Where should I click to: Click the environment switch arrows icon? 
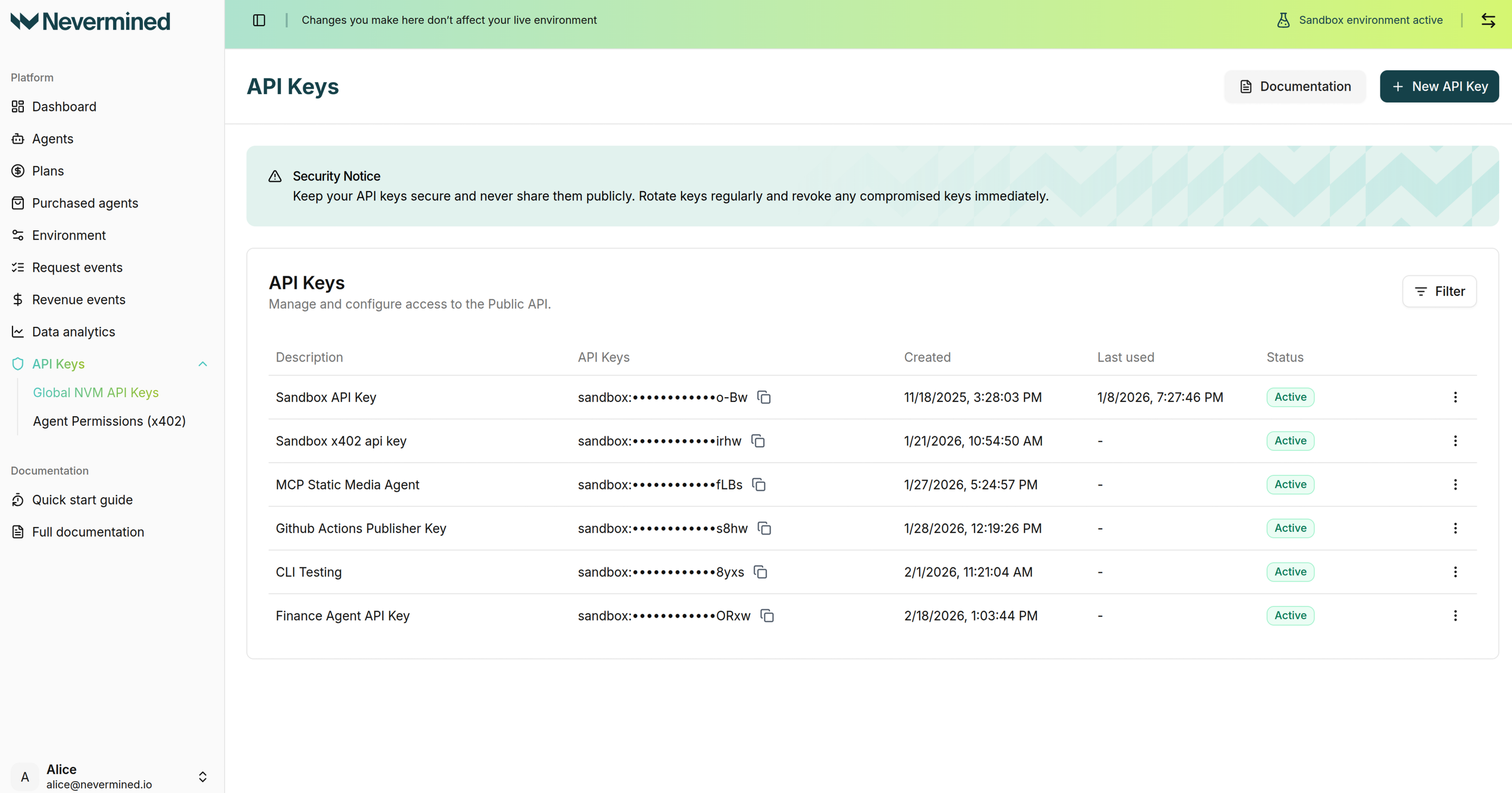1489,19
